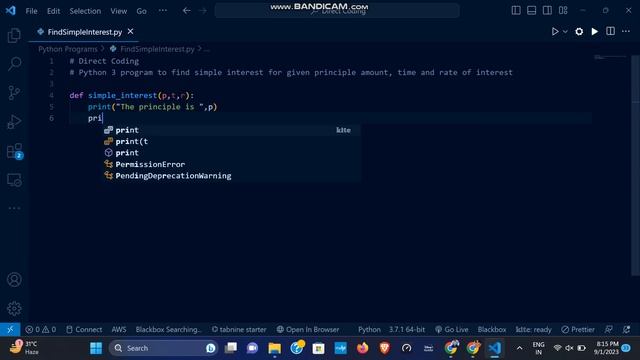This screenshot has width=640, height=360.
Task: Open the Remote Explorer view
Action: [14, 180]
